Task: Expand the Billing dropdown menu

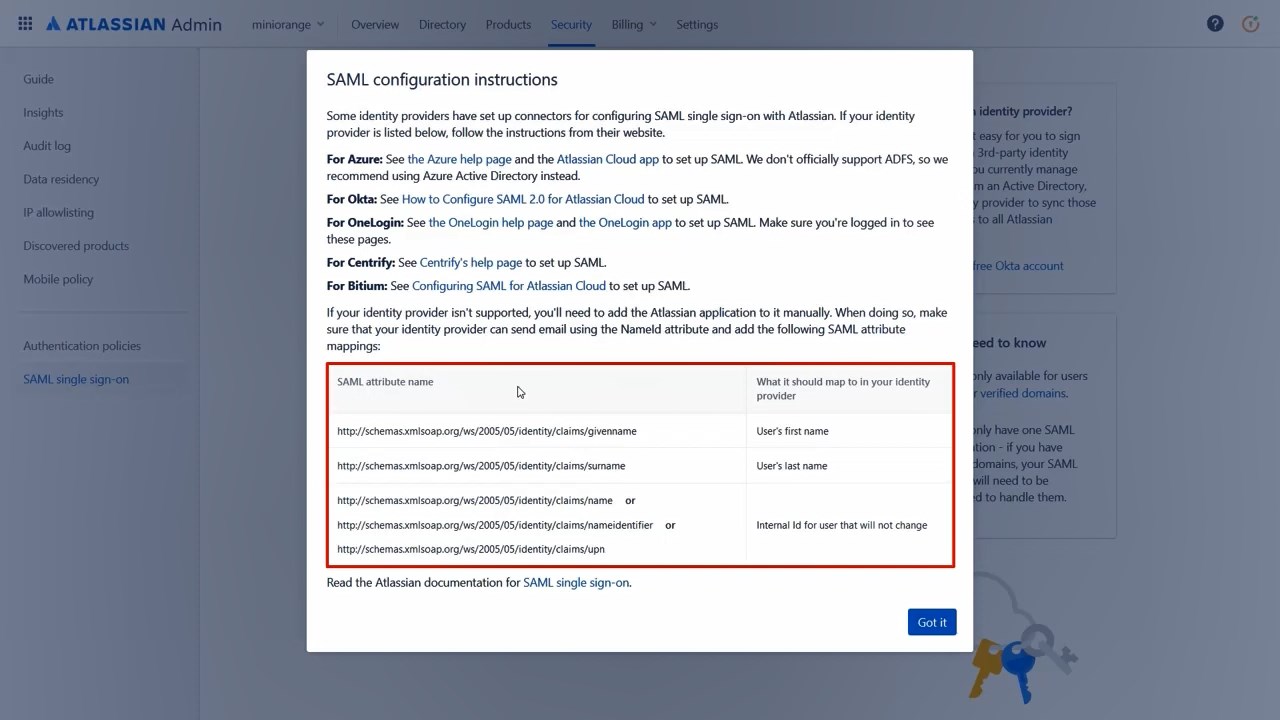Action: point(634,24)
